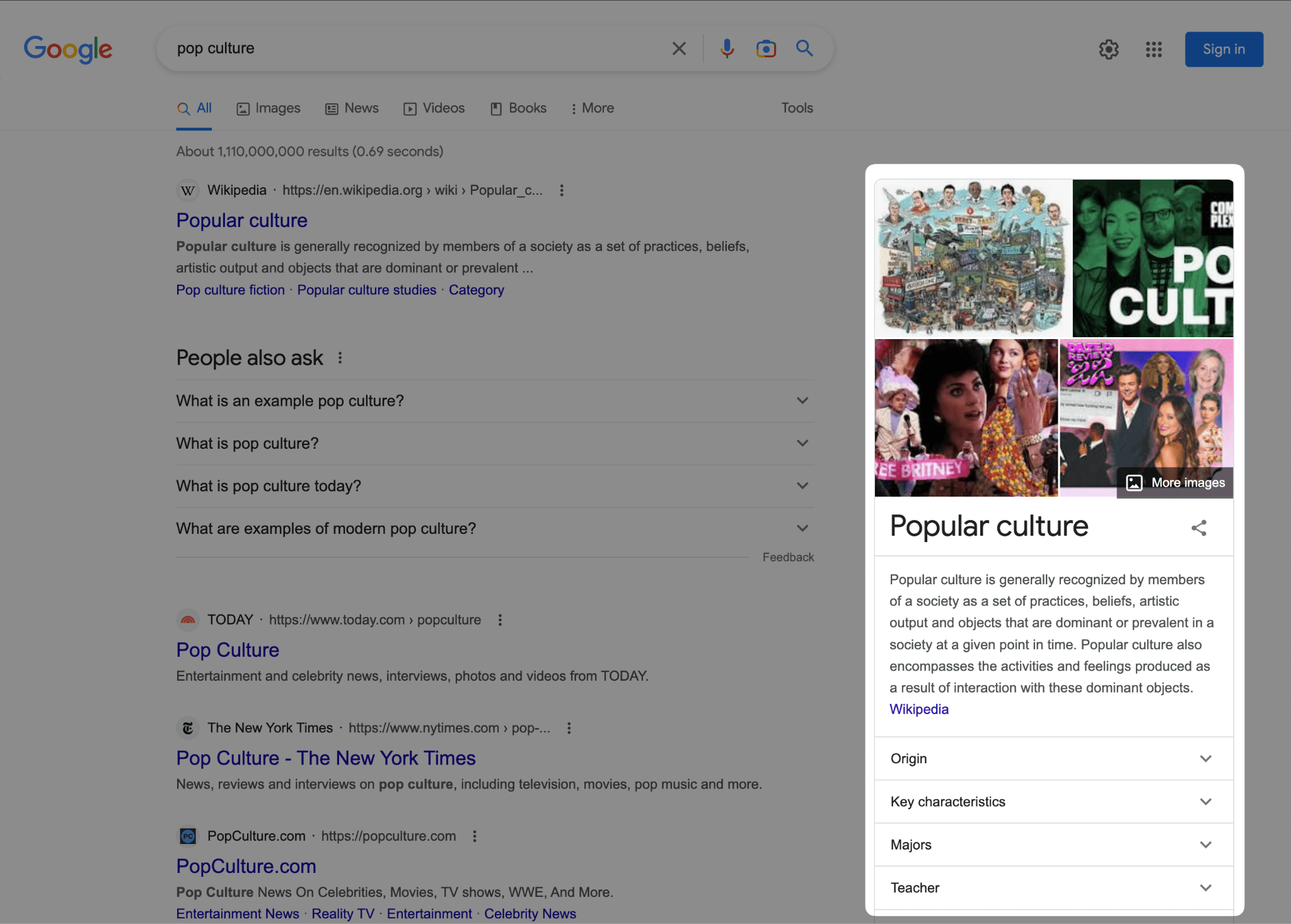This screenshot has height=924, width=1291.
Task: Share the Popular culture knowledge panel
Action: point(1198,528)
